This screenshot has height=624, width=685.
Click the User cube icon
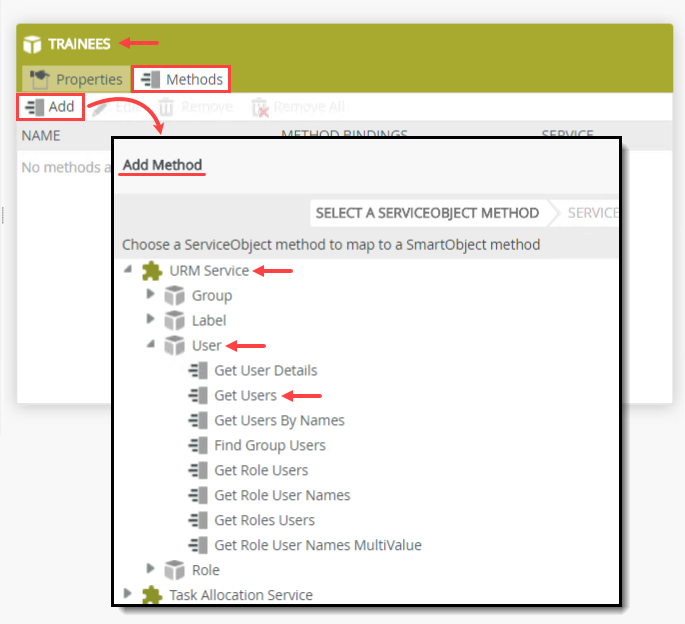tap(174, 346)
